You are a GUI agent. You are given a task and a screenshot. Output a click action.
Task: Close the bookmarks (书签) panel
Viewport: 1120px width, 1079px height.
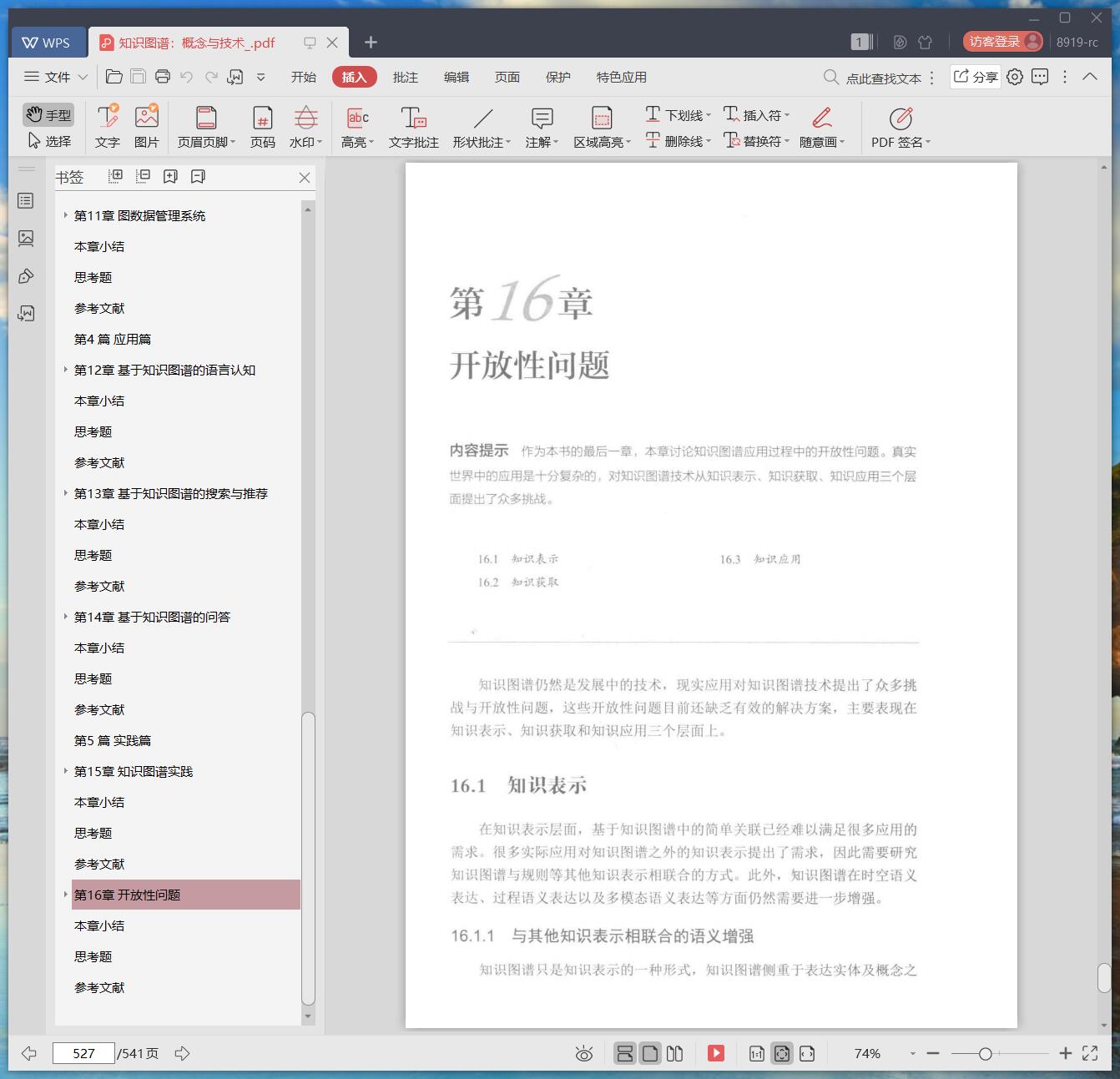click(x=304, y=177)
